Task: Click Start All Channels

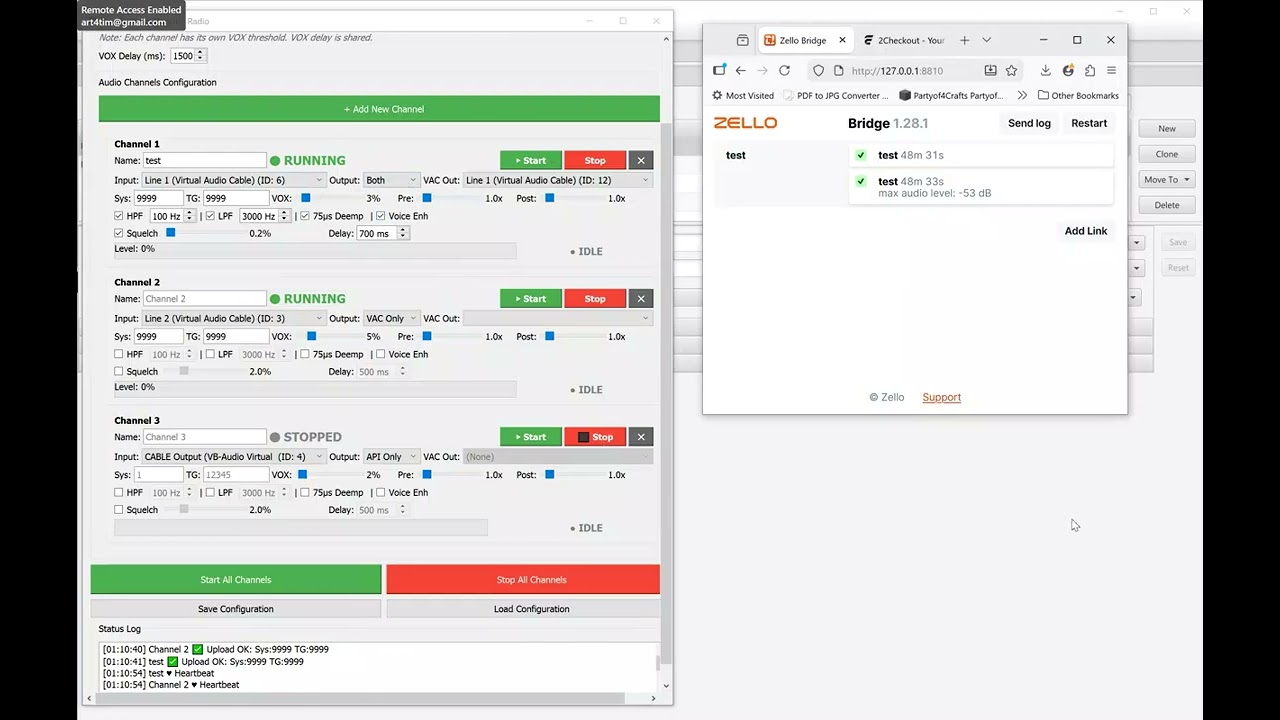Action: (x=236, y=580)
